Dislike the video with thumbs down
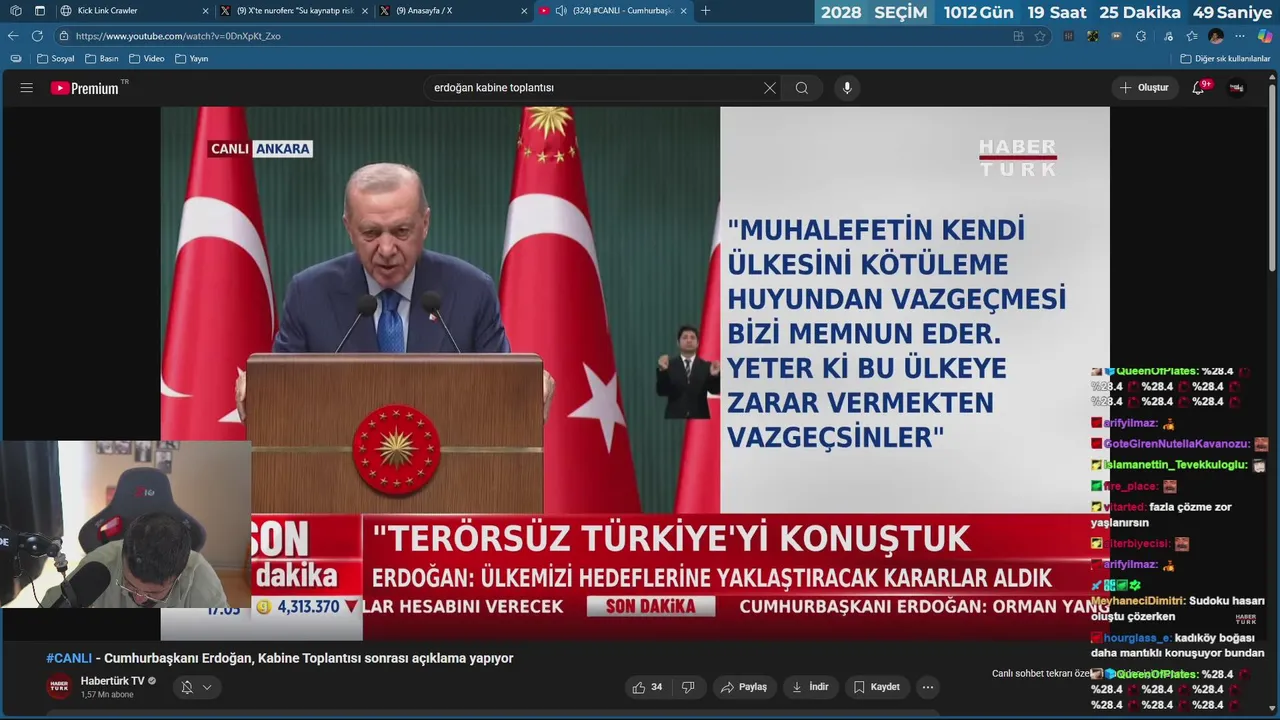This screenshot has width=1280, height=720. (688, 687)
